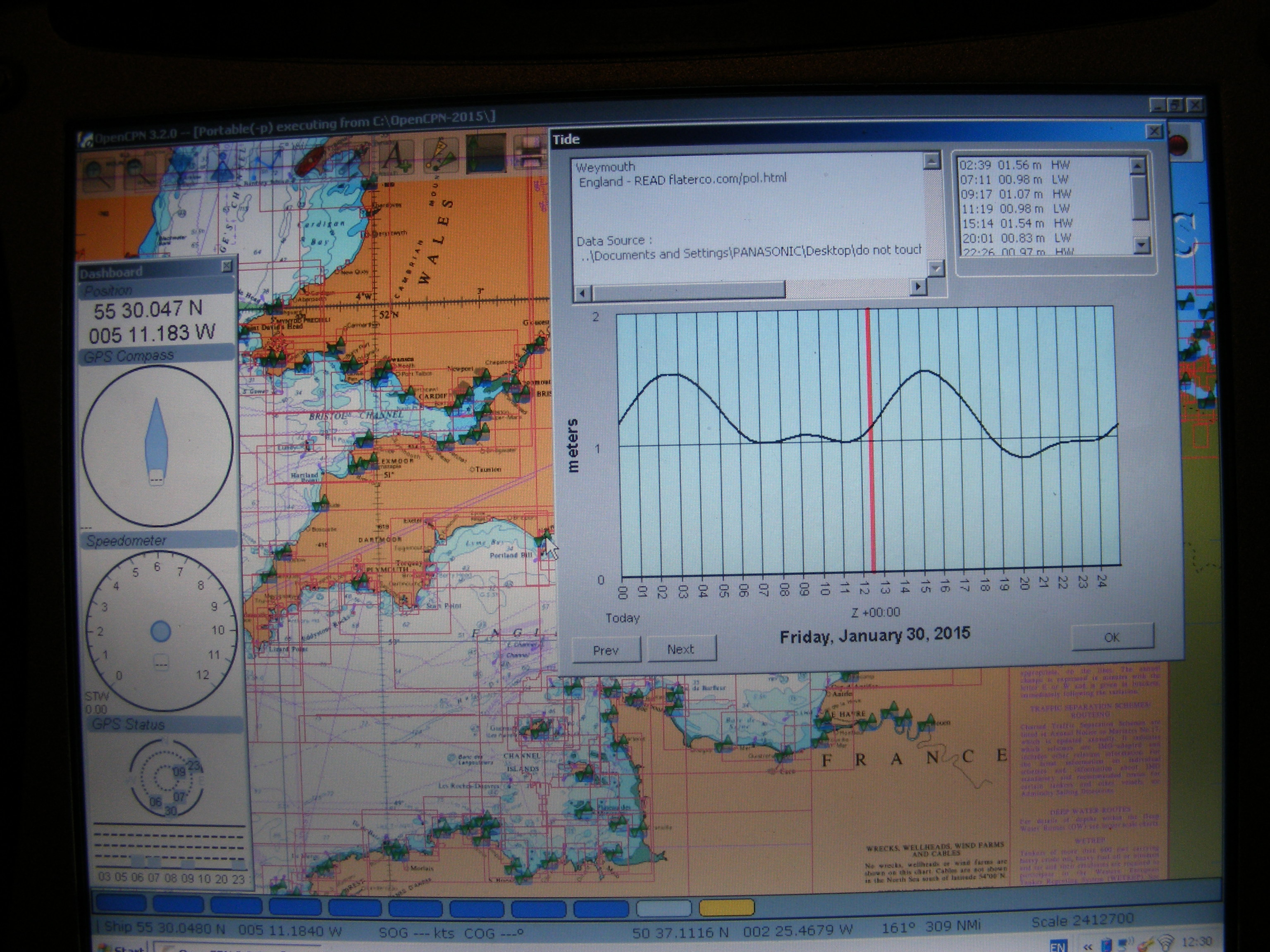Click station info vertical scrollbar up arrow
This screenshot has width=1270, height=952.
point(931,161)
